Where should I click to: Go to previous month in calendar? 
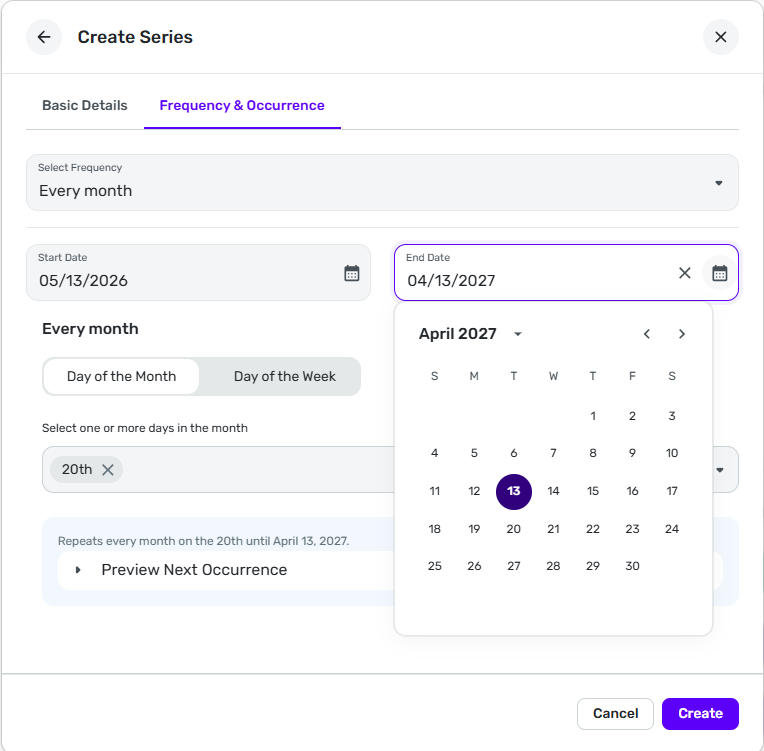pyautogui.click(x=647, y=334)
